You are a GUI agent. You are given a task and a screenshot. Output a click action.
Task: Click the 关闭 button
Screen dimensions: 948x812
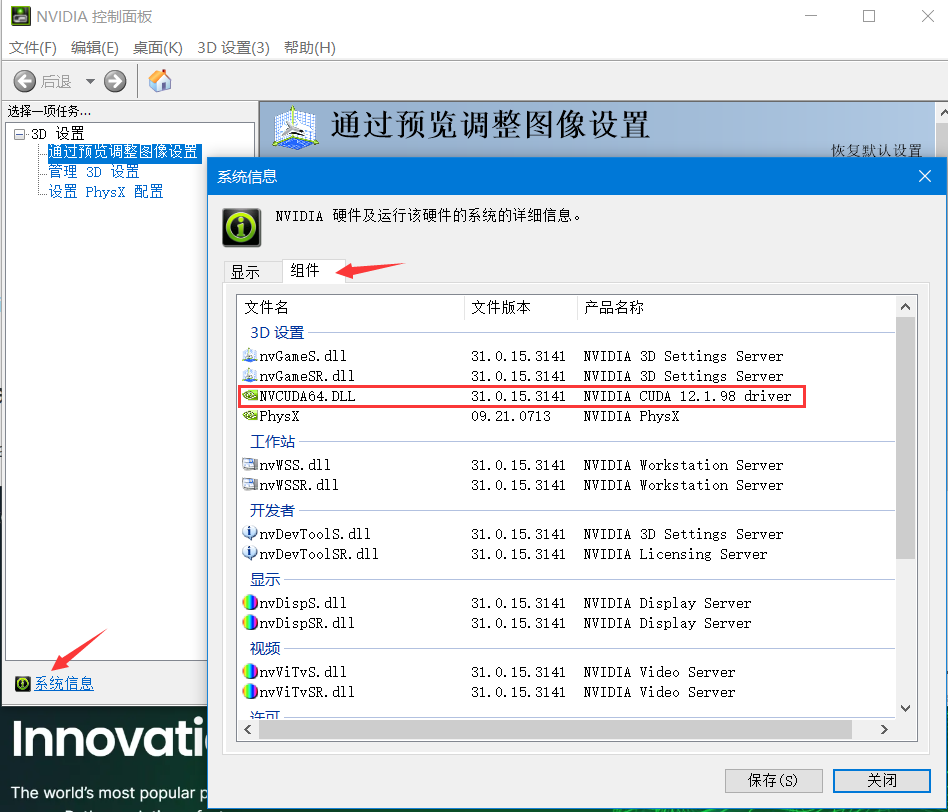(x=881, y=781)
